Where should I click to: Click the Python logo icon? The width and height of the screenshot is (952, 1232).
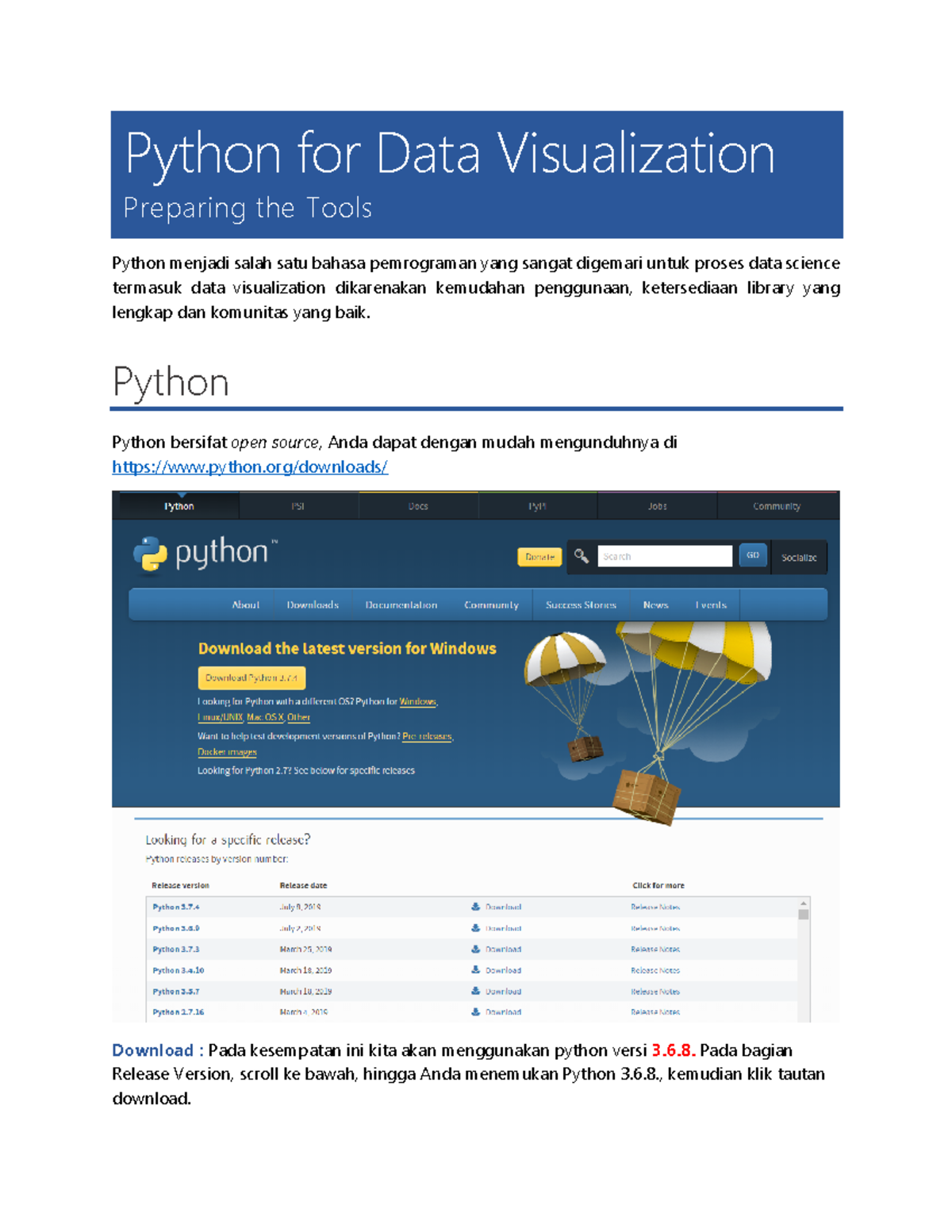152,553
